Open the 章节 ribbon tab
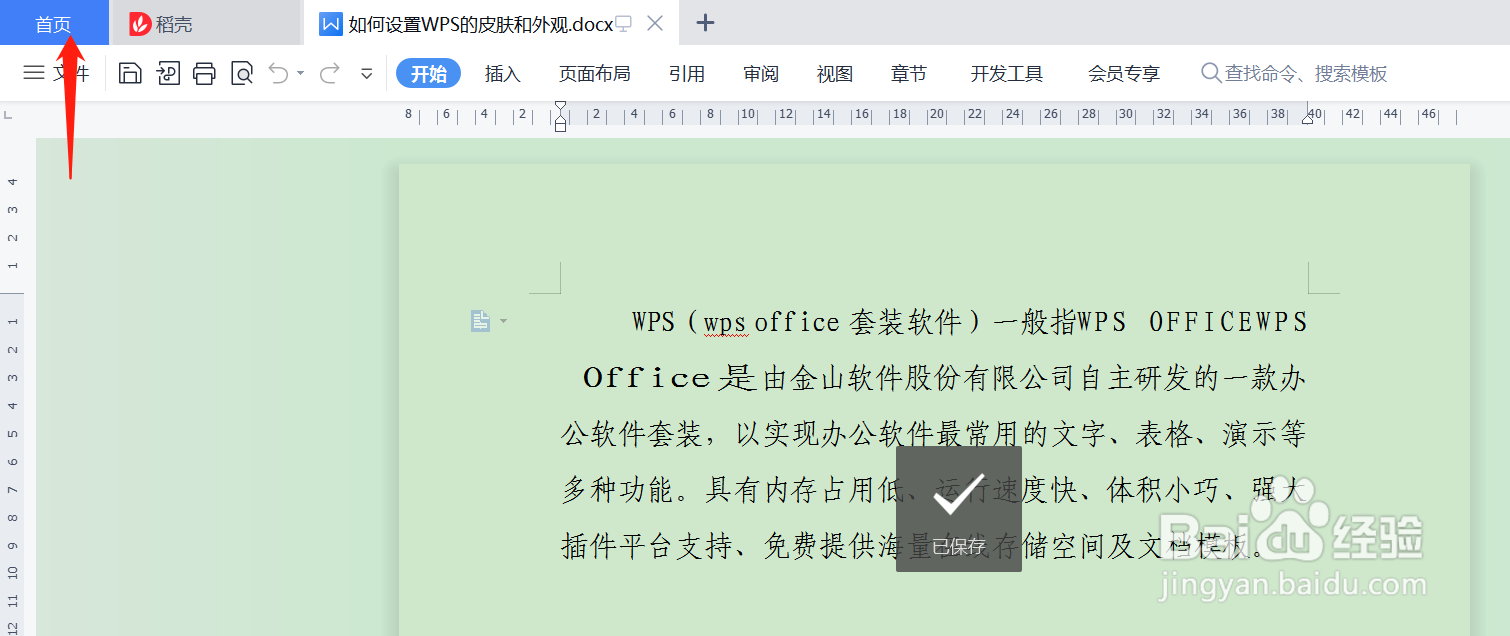The width and height of the screenshot is (1510, 636). coord(909,74)
